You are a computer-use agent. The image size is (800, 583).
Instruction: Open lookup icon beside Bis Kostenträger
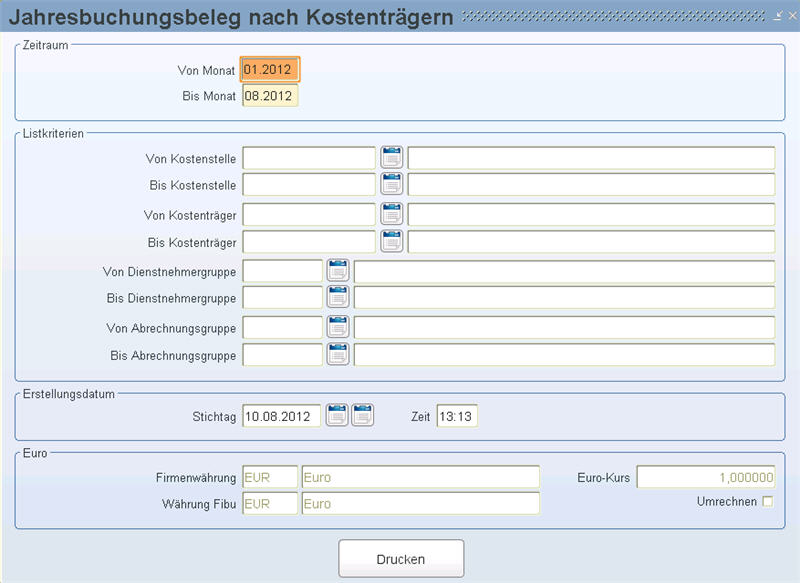click(x=391, y=242)
